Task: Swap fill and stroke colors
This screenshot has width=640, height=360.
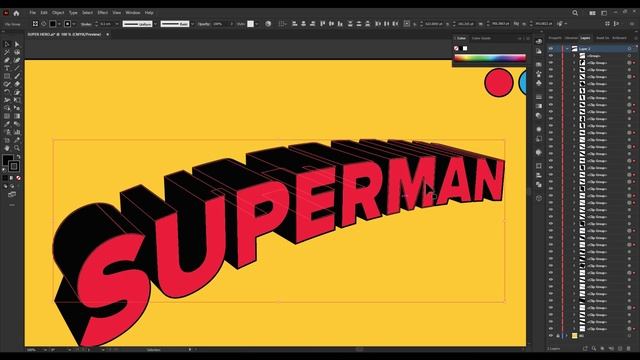Action: (18, 156)
